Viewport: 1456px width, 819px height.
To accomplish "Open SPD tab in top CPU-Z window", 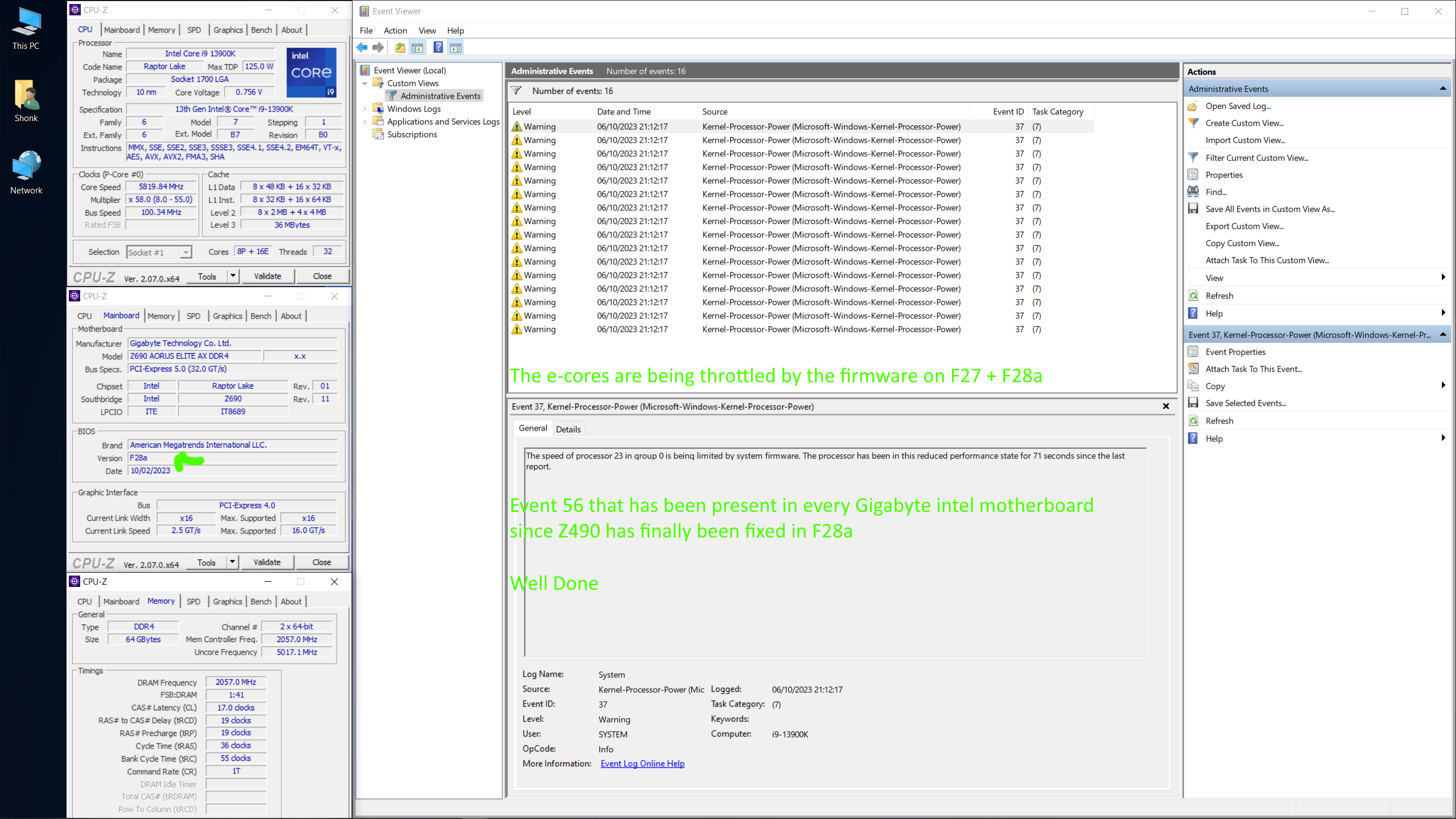I will pyautogui.click(x=194, y=30).
